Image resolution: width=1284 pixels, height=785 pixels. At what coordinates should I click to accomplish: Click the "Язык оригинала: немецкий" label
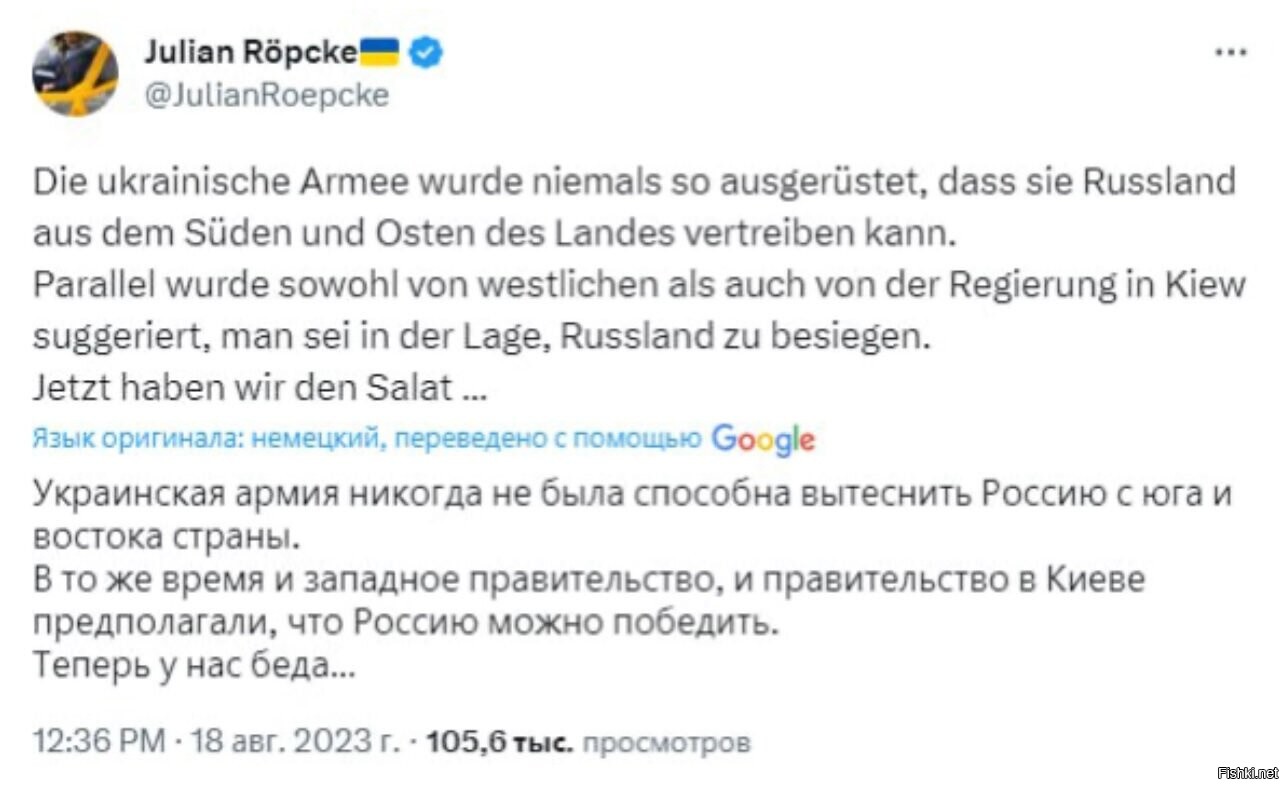tap(204, 438)
